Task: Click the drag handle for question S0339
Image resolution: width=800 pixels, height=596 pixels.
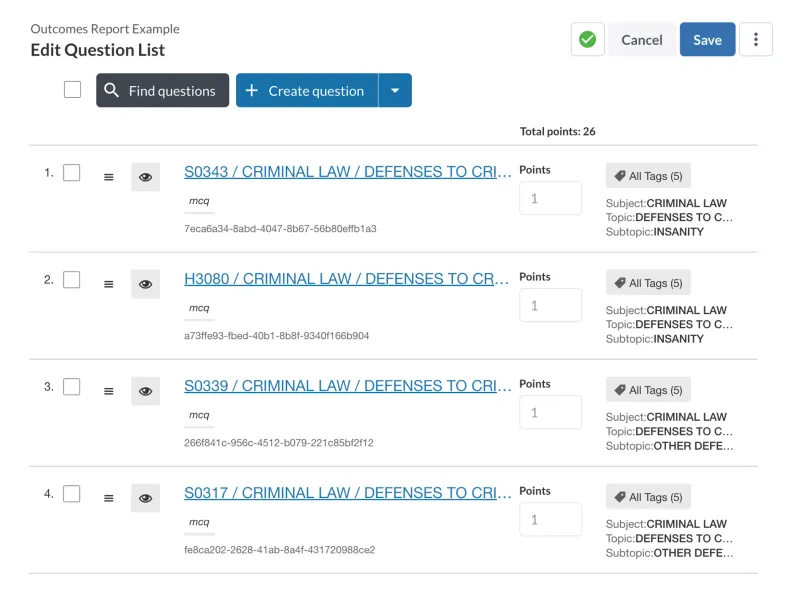Action: pyautogui.click(x=109, y=391)
